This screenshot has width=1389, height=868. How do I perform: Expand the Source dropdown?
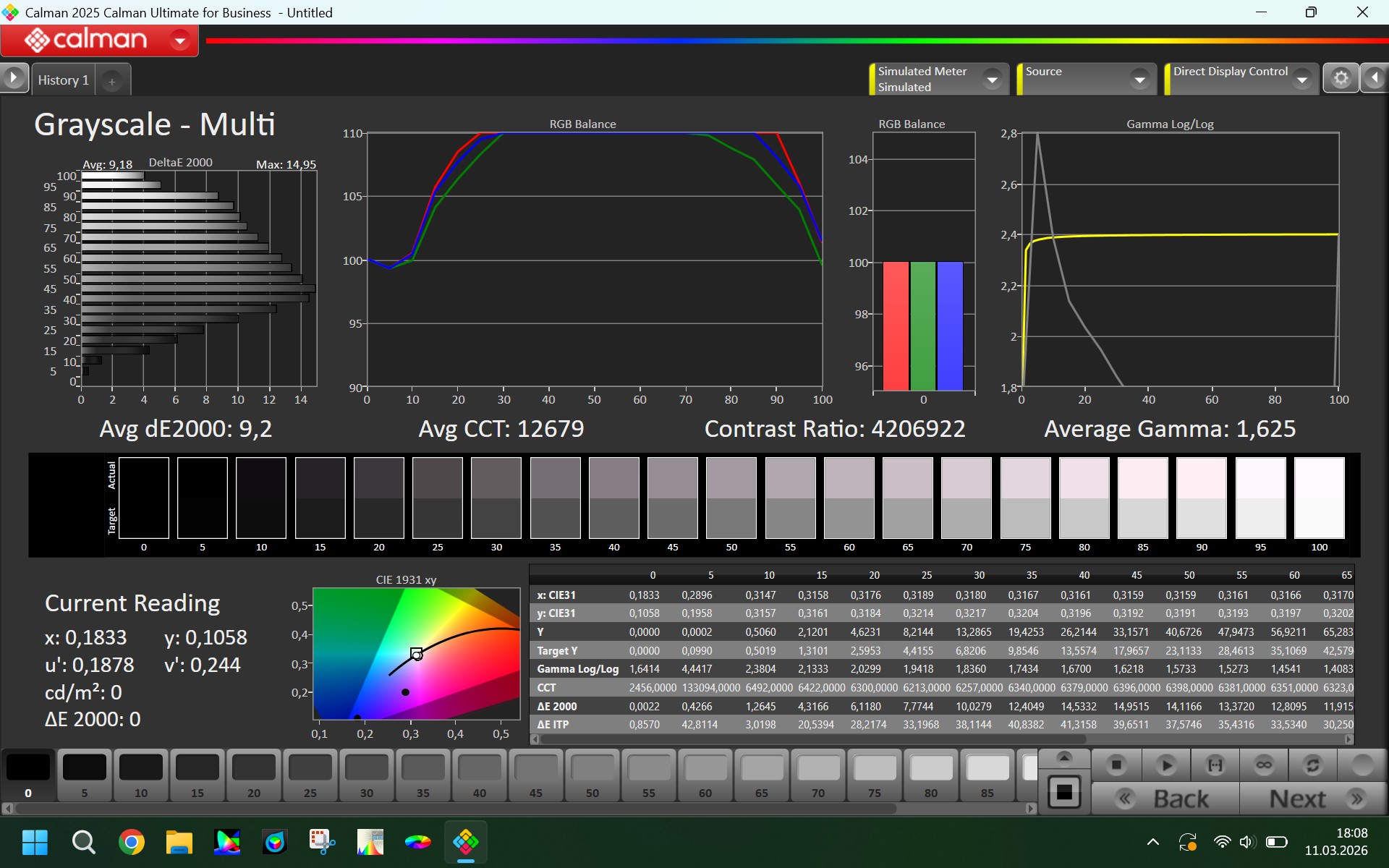pyautogui.click(x=1140, y=79)
